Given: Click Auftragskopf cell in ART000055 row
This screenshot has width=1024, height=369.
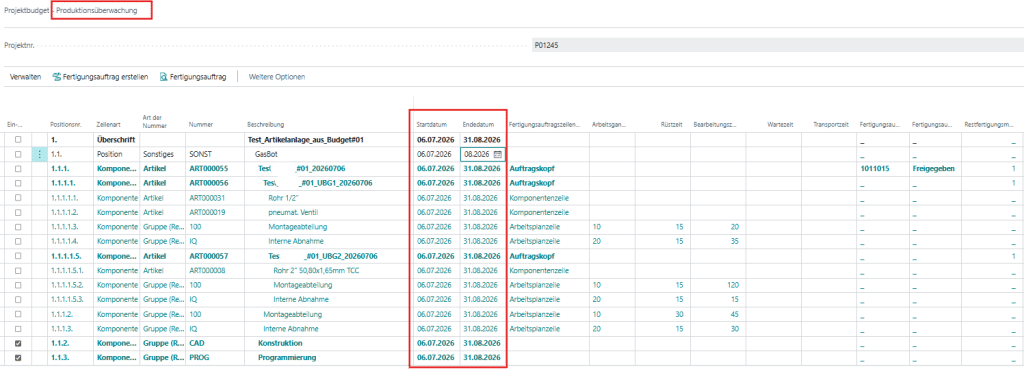Looking at the screenshot, I should coord(532,168).
